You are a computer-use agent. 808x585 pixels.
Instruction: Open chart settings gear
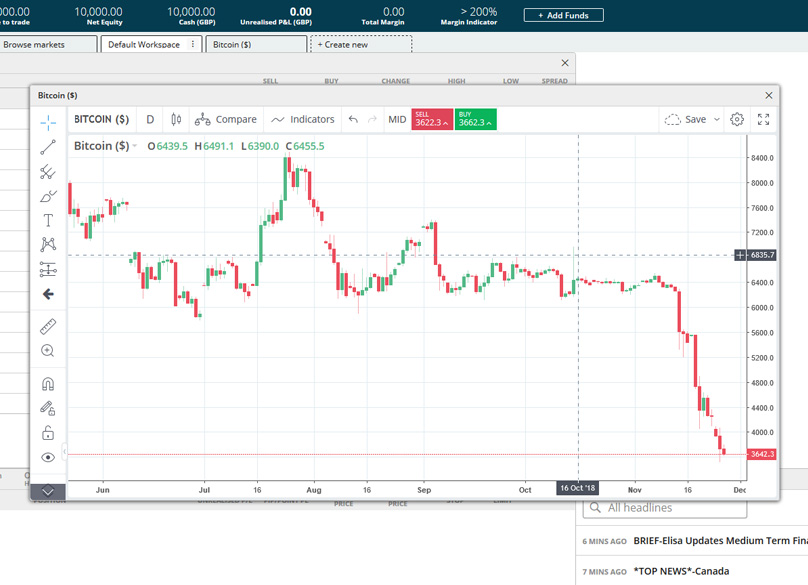coord(737,119)
